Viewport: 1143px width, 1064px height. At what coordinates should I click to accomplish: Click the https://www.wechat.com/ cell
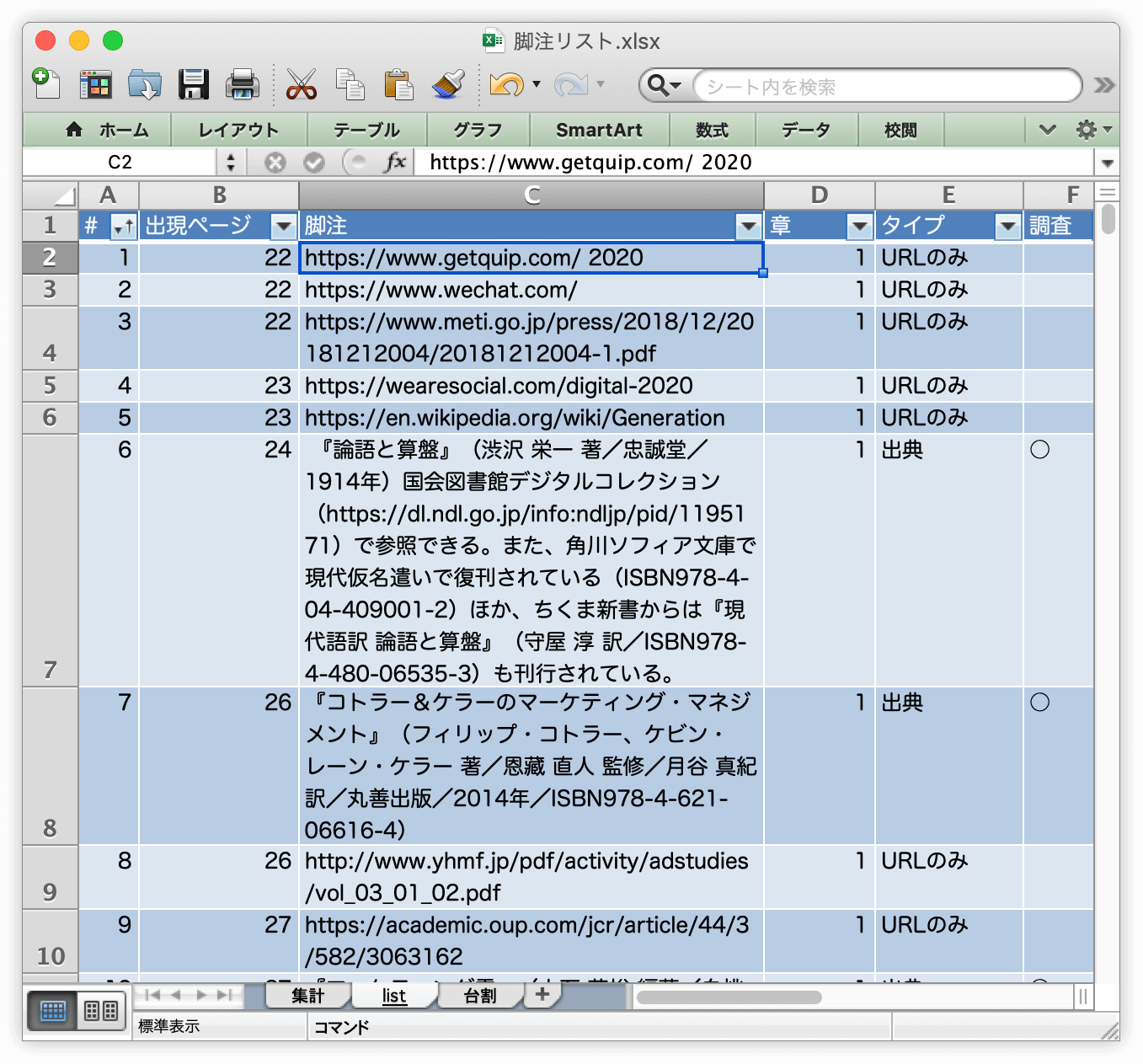click(531, 290)
